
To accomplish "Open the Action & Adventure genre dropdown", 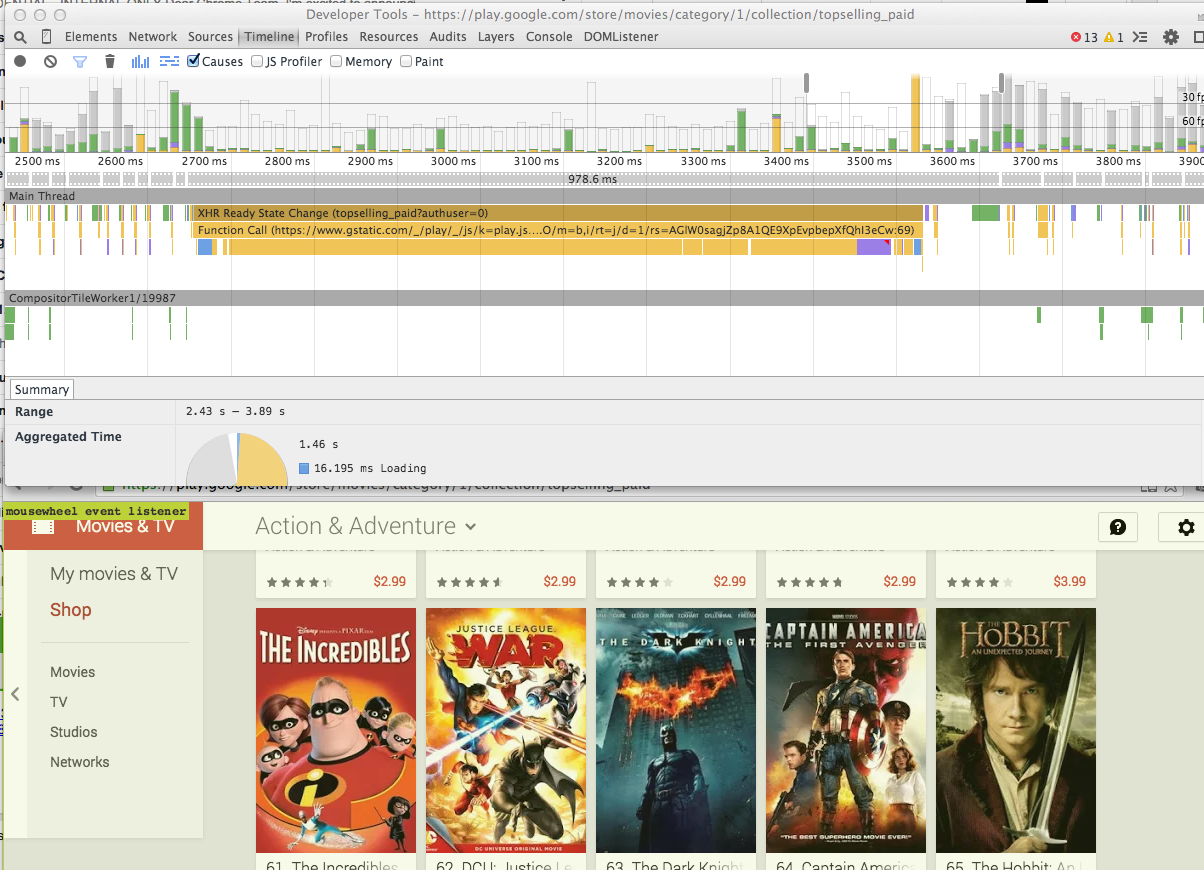I will (366, 526).
